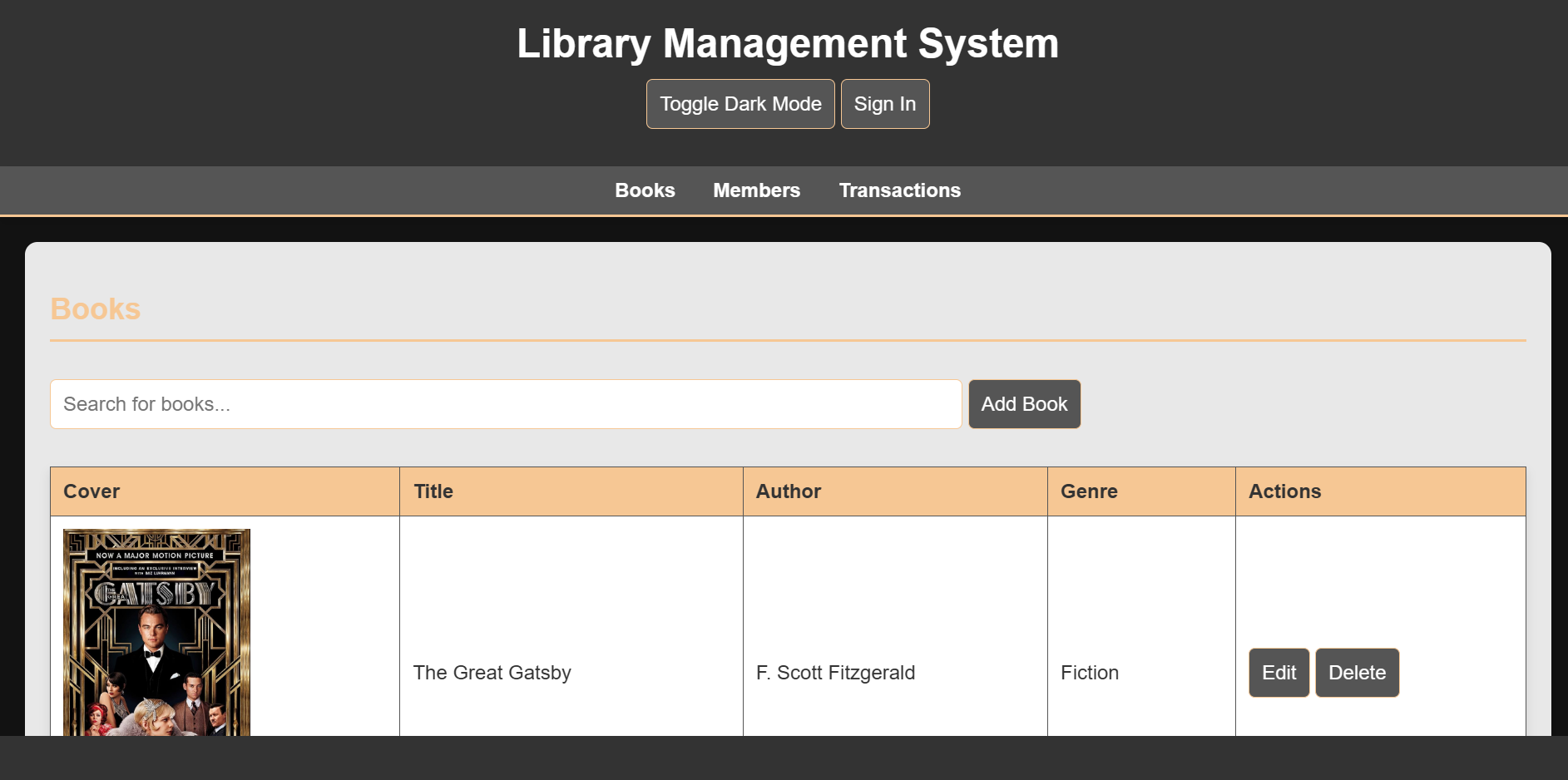
Task: Delete The Great Gatsby book
Action: [x=1357, y=673]
